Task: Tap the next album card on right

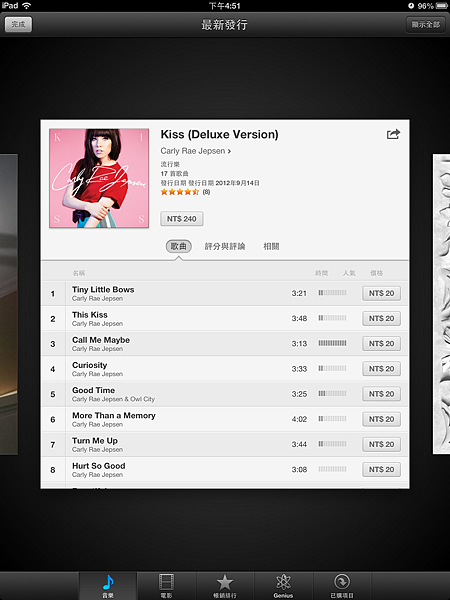Action: tap(441, 304)
